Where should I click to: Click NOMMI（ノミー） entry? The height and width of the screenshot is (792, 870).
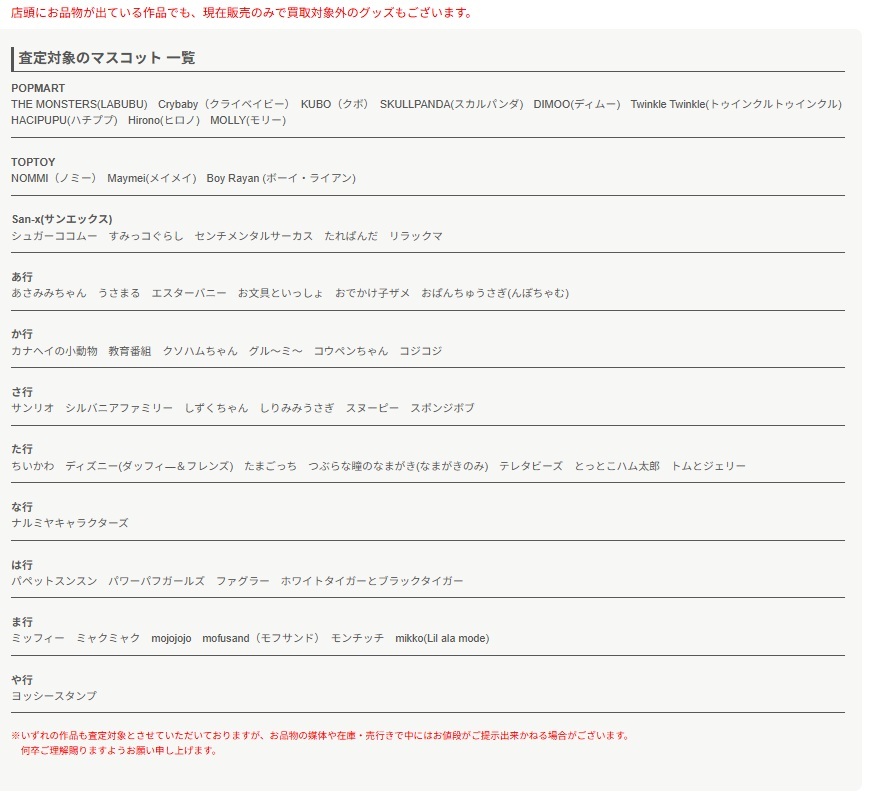[54, 178]
